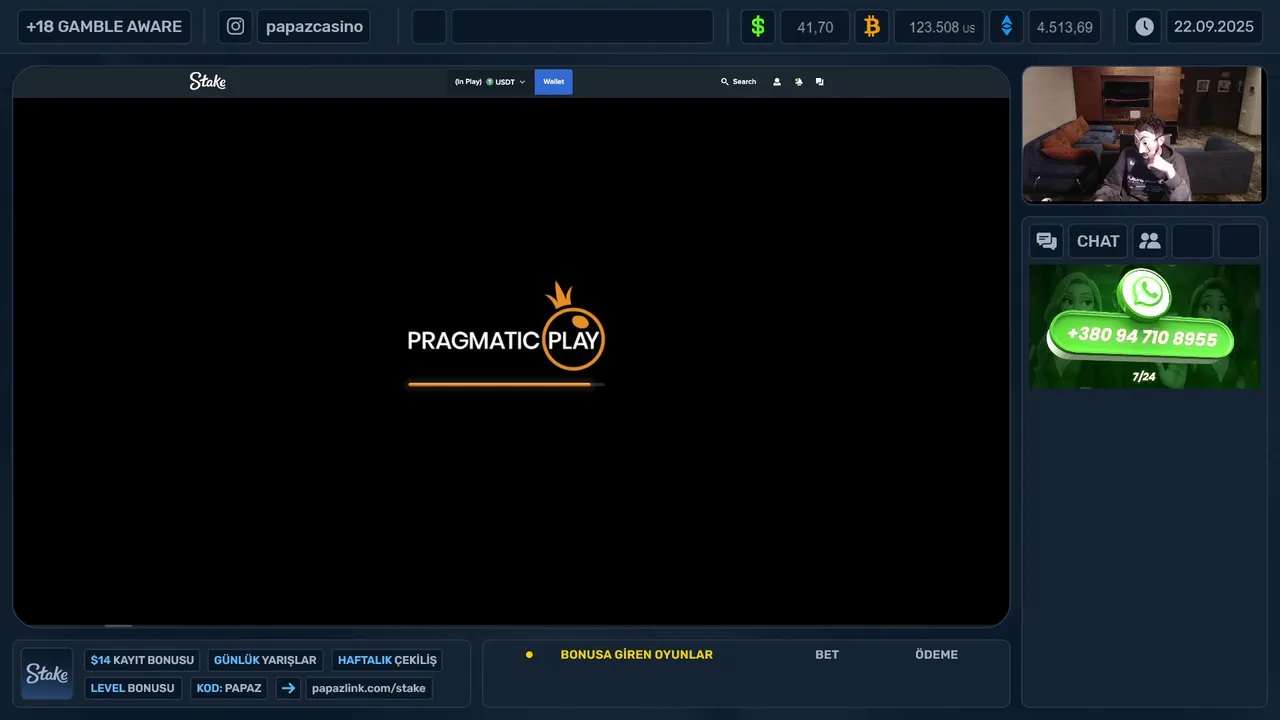Open the papazlink.com/stake link
Image resolution: width=1280 pixels, height=720 pixels.
coord(369,688)
